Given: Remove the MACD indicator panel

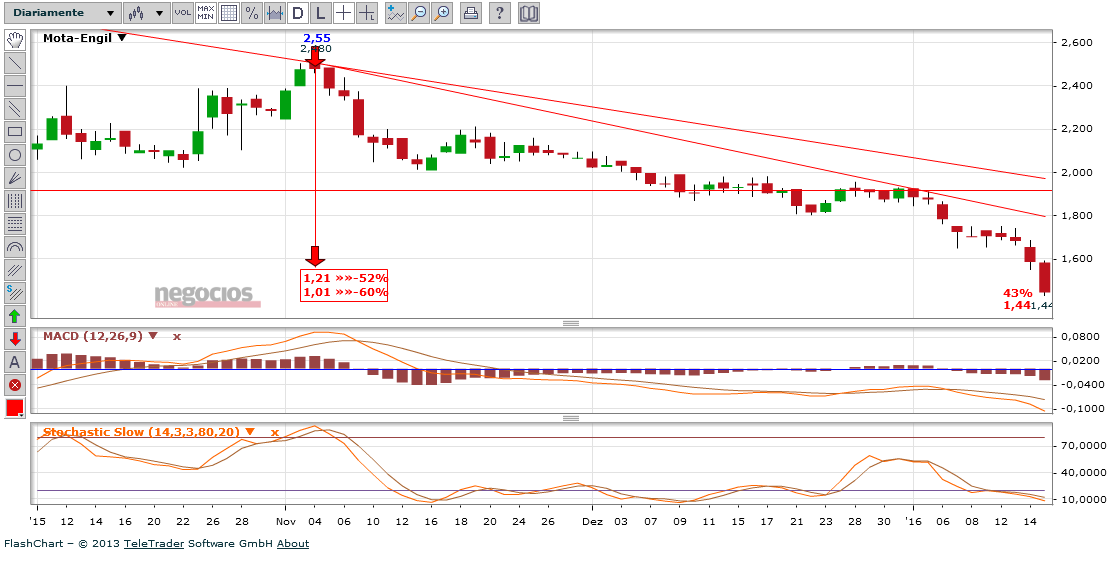Looking at the screenshot, I should (177, 336).
